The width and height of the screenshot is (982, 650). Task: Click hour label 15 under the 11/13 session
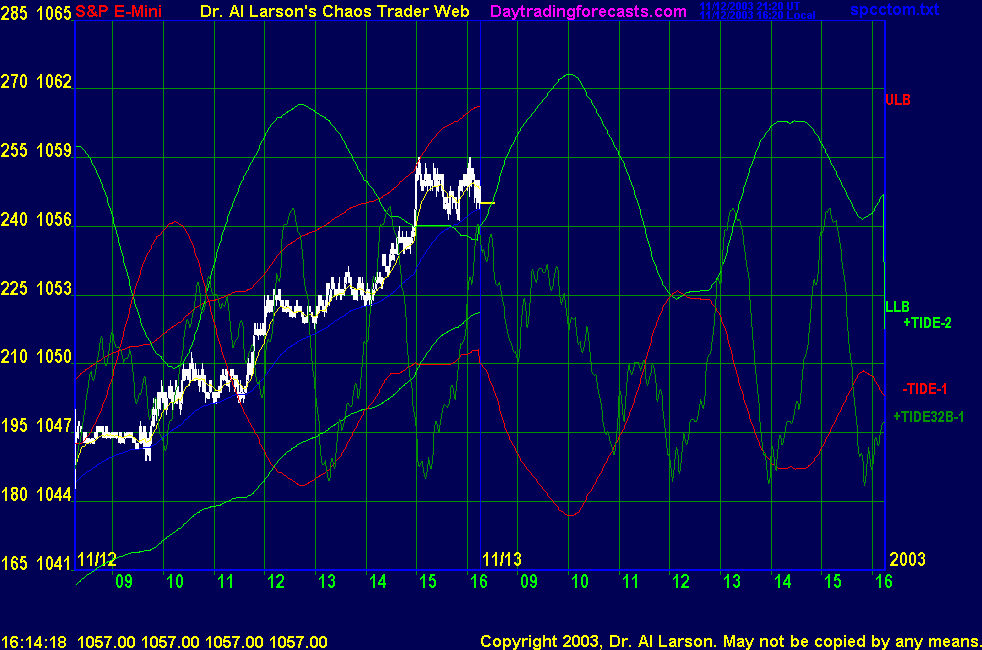click(833, 582)
